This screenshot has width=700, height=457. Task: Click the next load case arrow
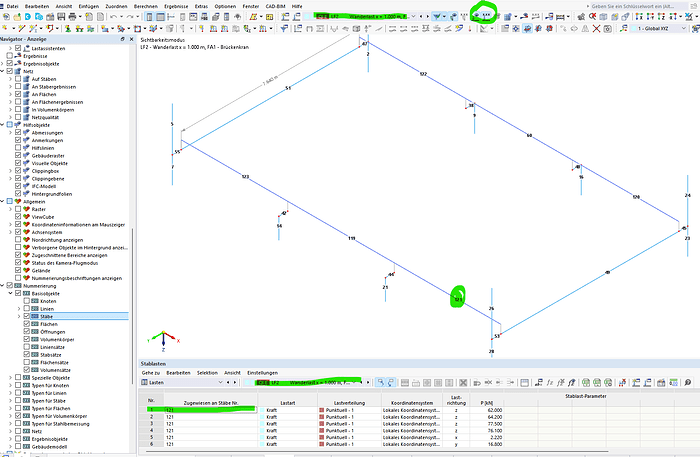coord(427,18)
